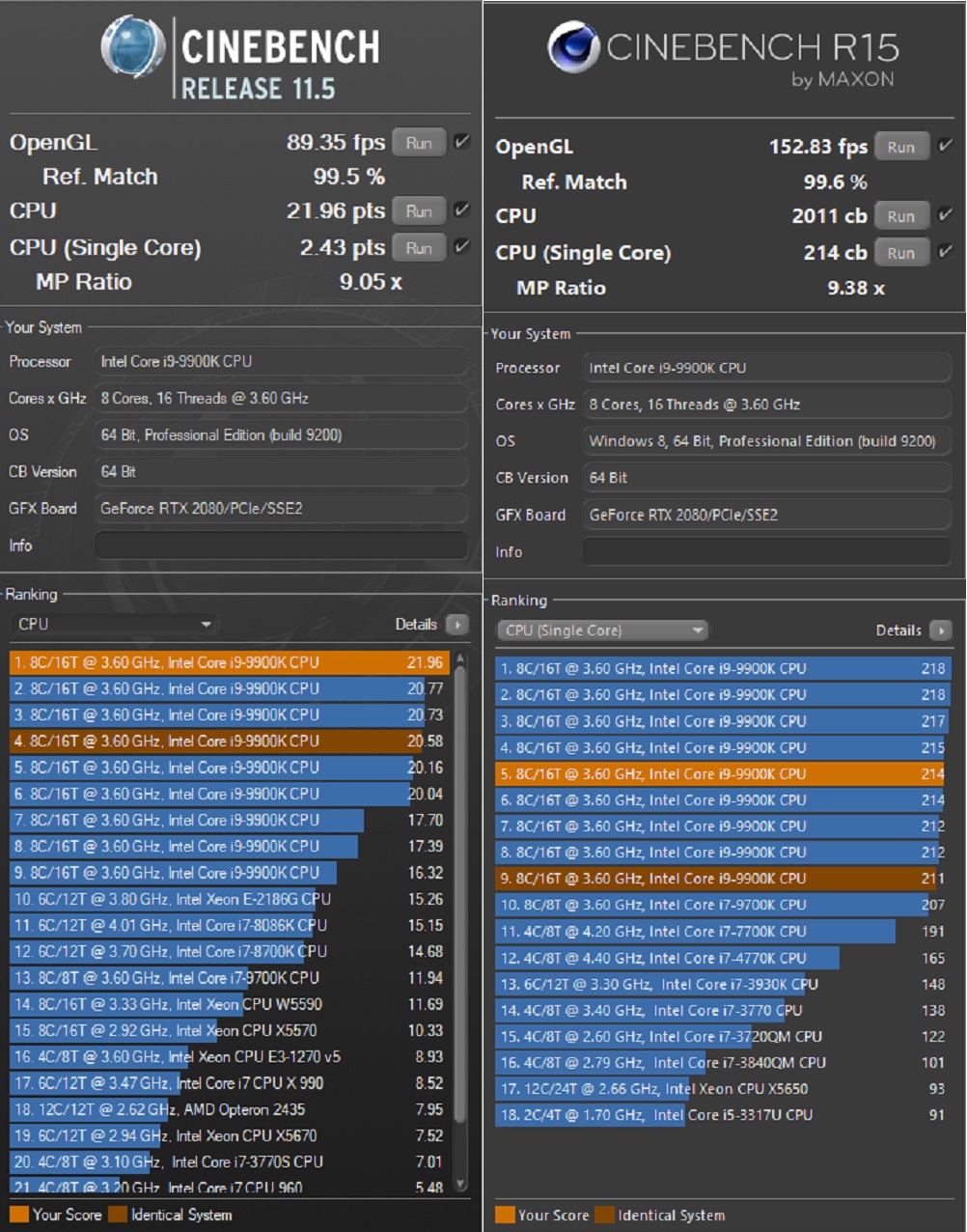This screenshot has height=1232, width=967.
Task: Click the Identical System legend swatch in 11.5
Action: point(118,1214)
